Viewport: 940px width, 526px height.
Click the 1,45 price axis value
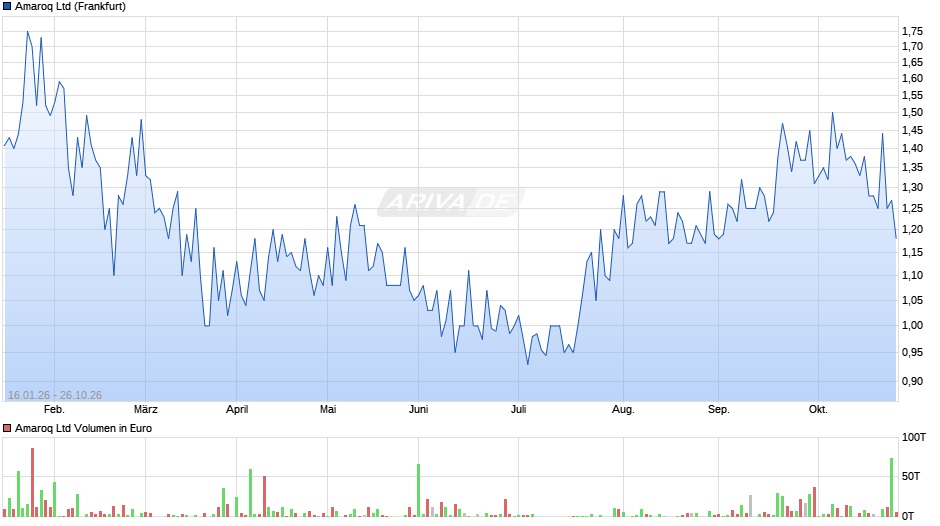point(912,130)
